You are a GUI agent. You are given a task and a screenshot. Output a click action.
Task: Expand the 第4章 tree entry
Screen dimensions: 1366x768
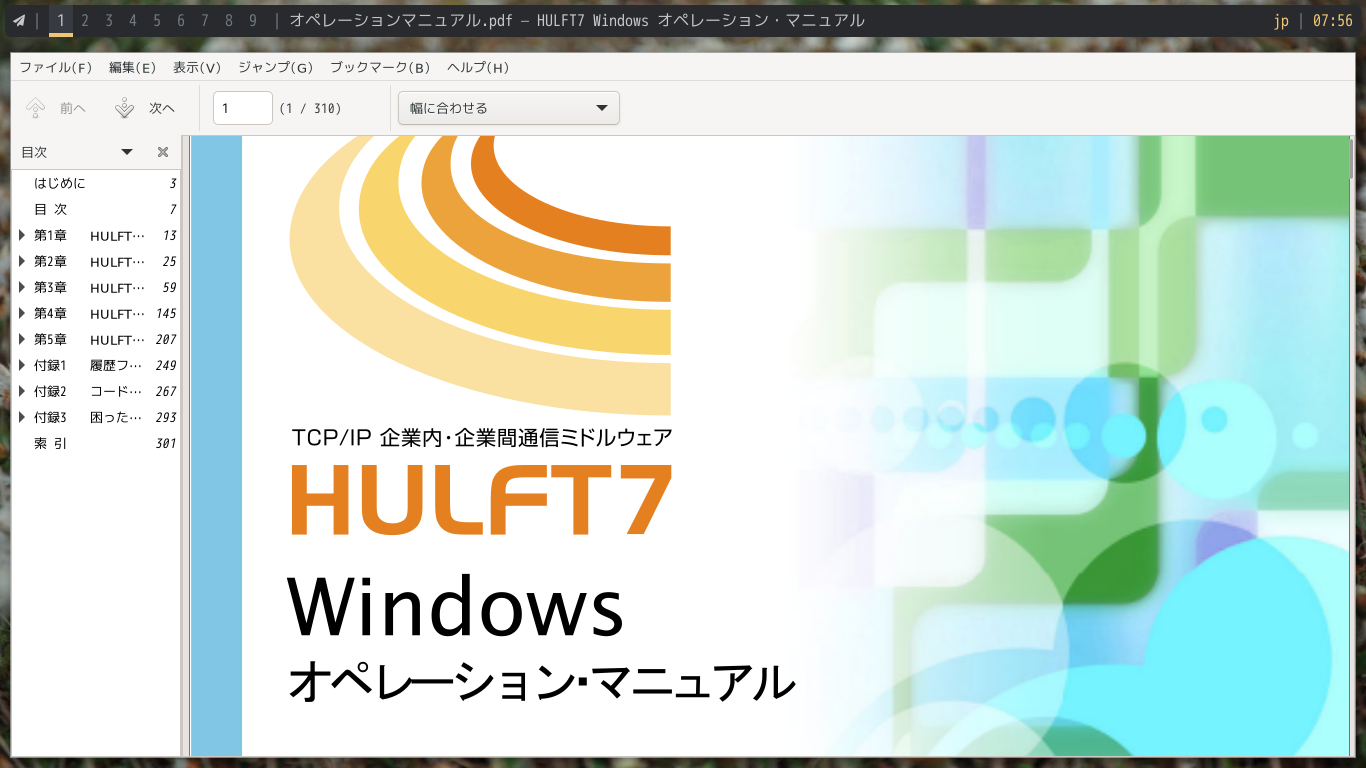23,313
